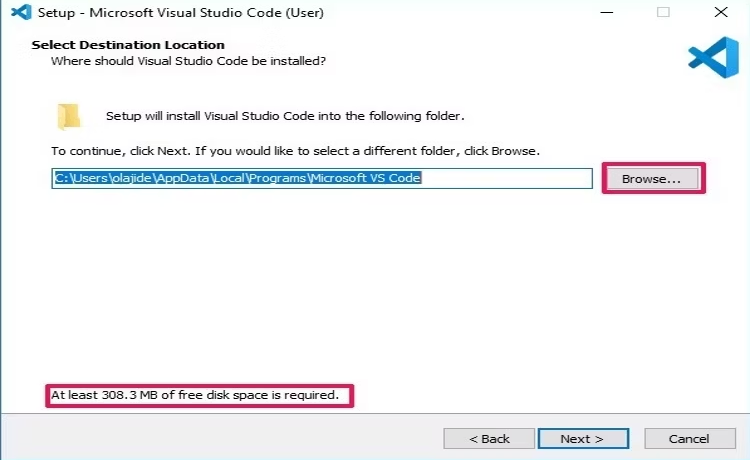Screen dimensions: 750x460
Task: Click the 308.3 MB free disk space notice
Action: tap(195, 395)
